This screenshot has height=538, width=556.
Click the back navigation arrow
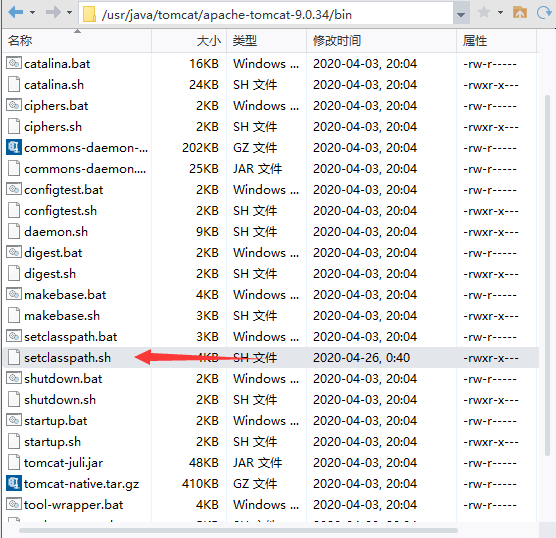click(x=15, y=13)
